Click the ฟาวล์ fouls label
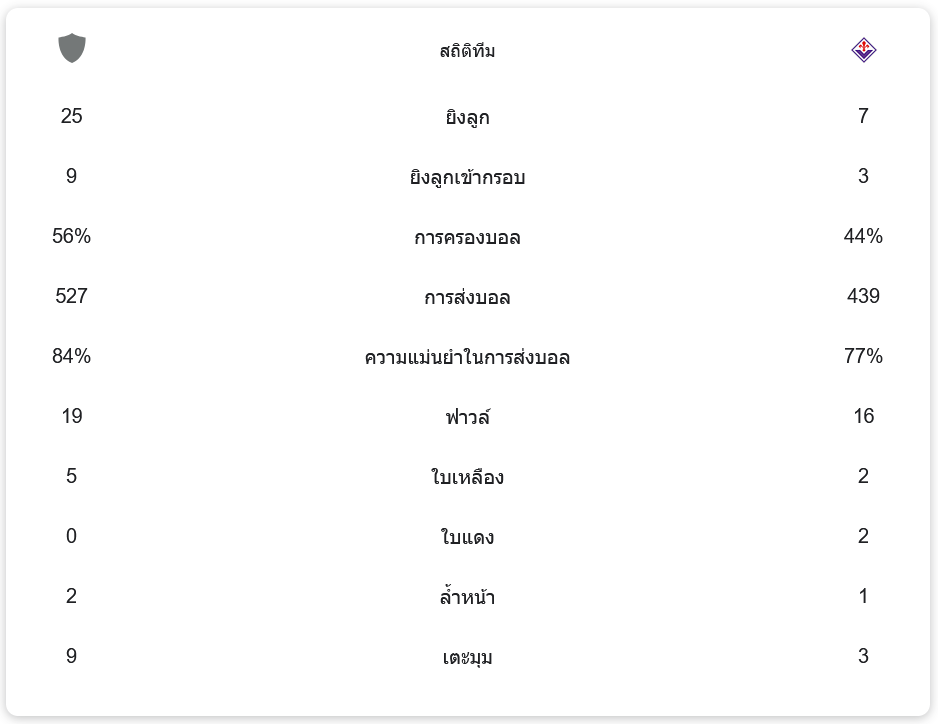The image size is (938, 724). click(467, 417)
